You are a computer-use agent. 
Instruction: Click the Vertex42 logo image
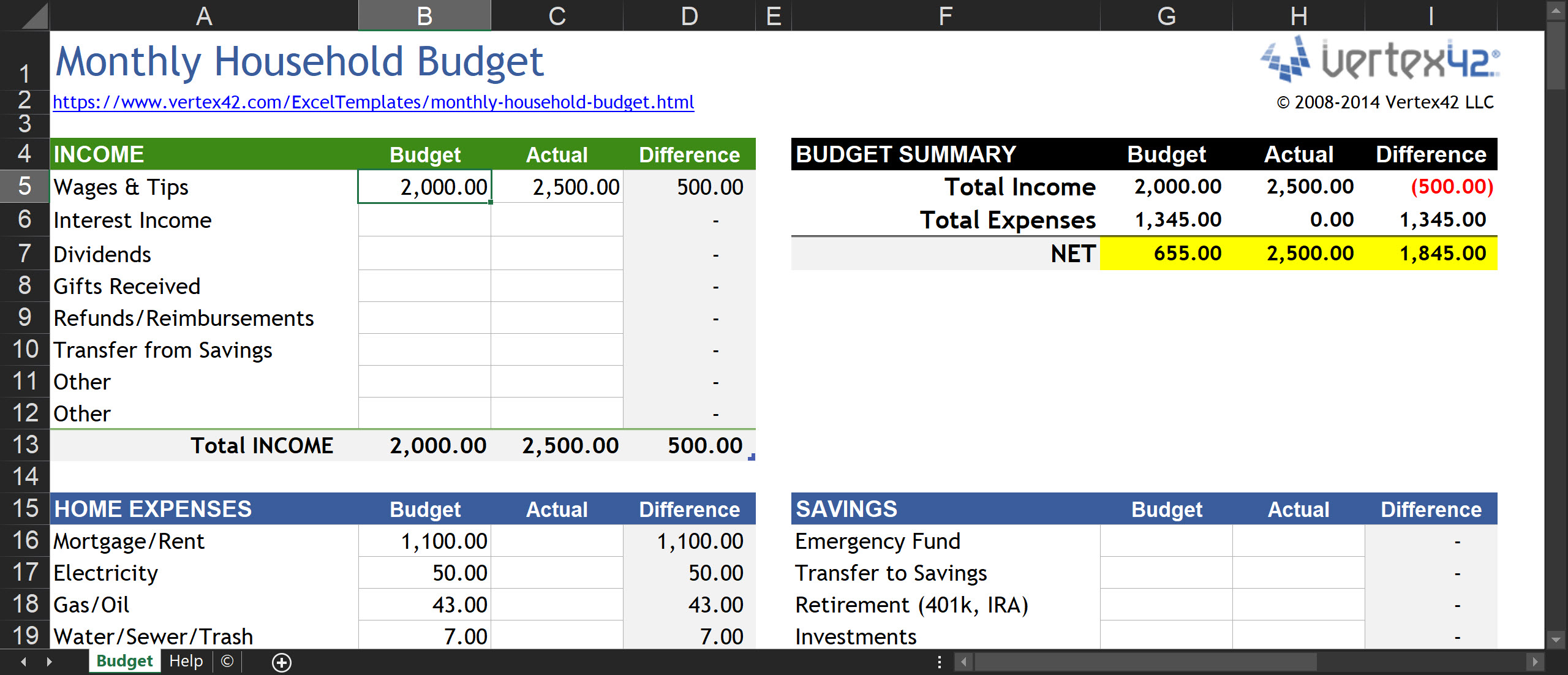pyautogui.click(x=1379, y=59)
